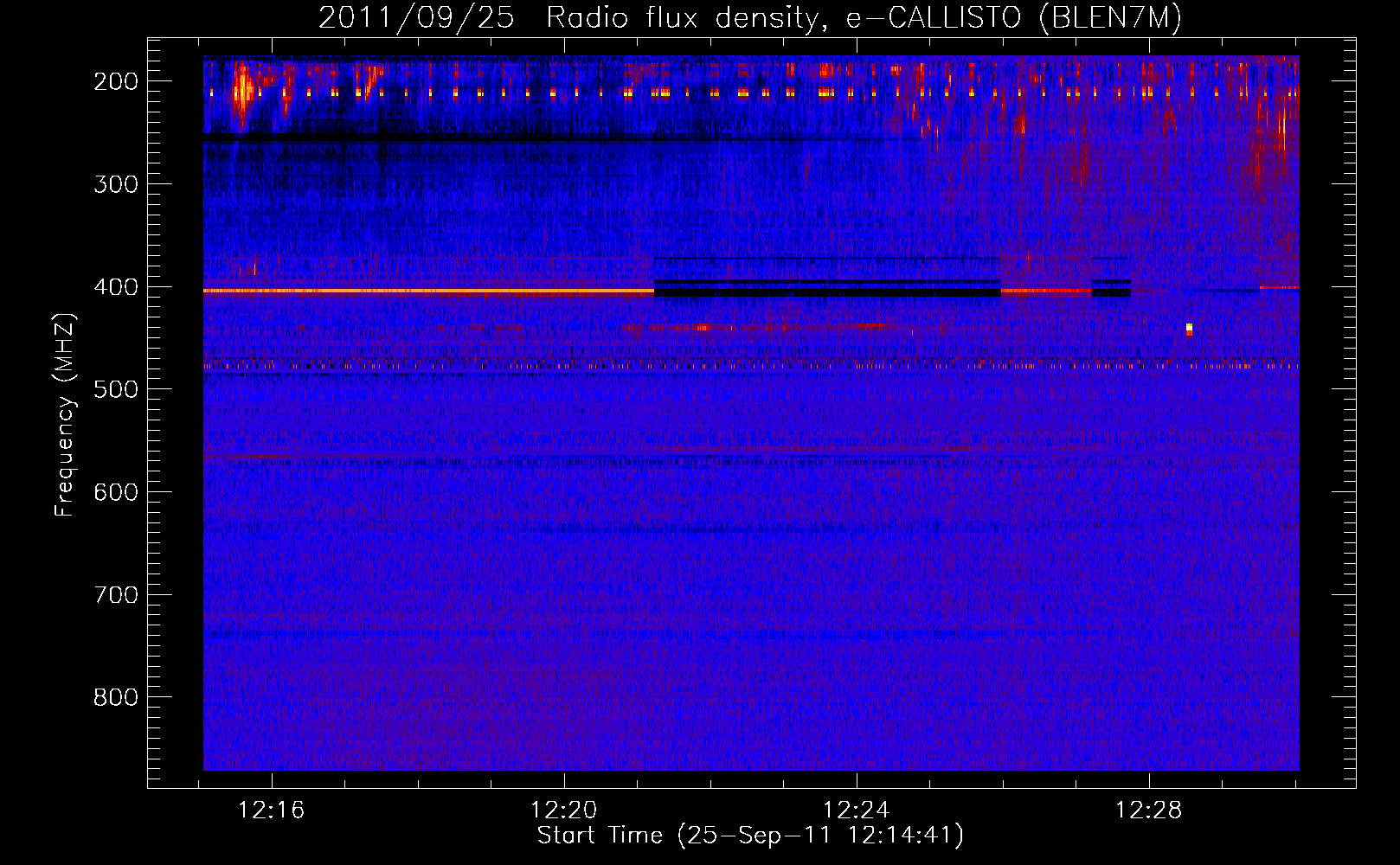Click the 12:20 time tick label
1400x865 pixels.
[x=564, y=811]
